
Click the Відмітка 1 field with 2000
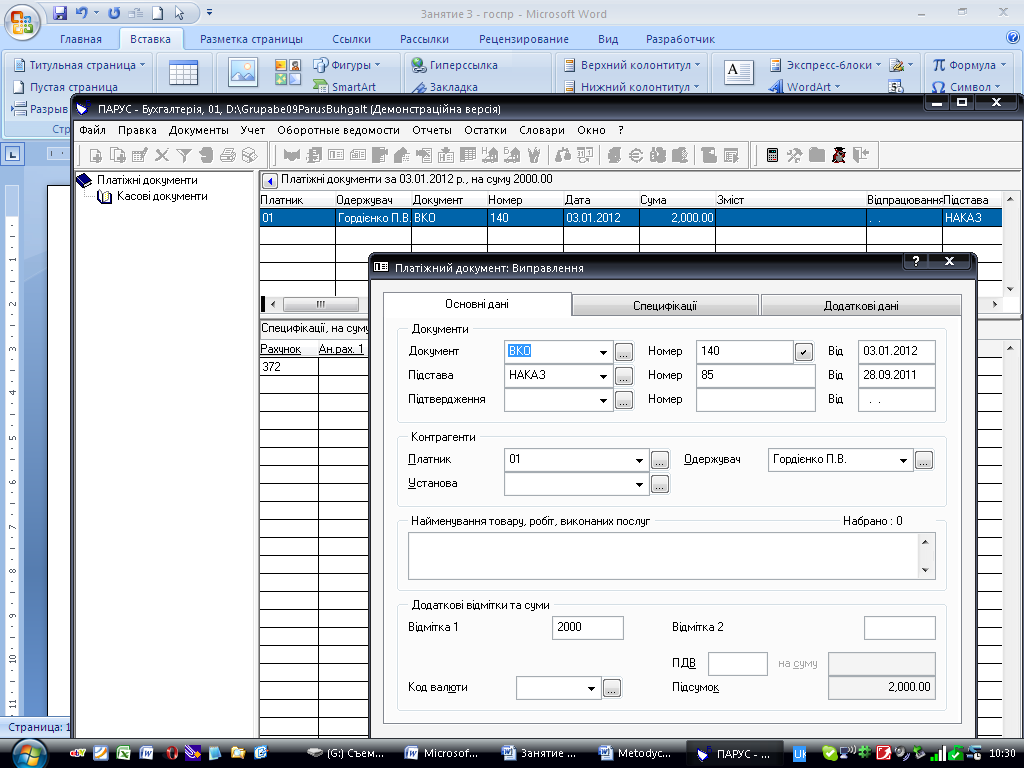[x=588, y=628]
